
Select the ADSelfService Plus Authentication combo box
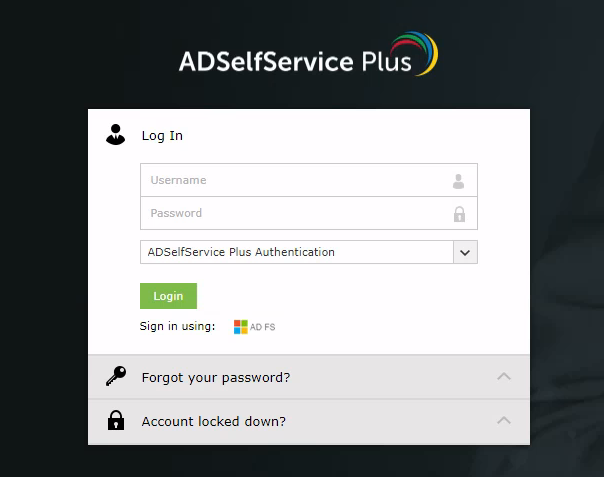309,252
